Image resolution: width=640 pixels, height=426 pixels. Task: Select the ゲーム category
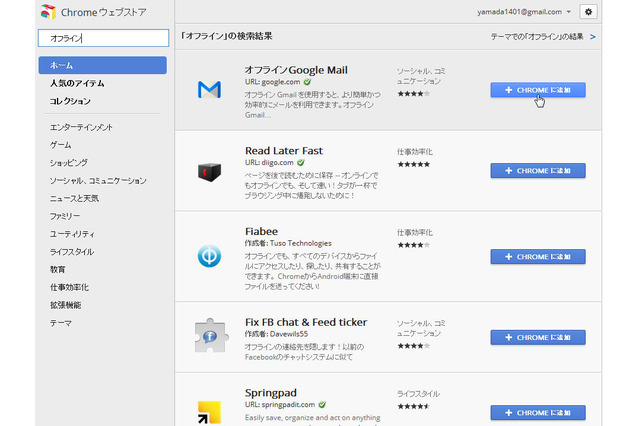[60, 145]
